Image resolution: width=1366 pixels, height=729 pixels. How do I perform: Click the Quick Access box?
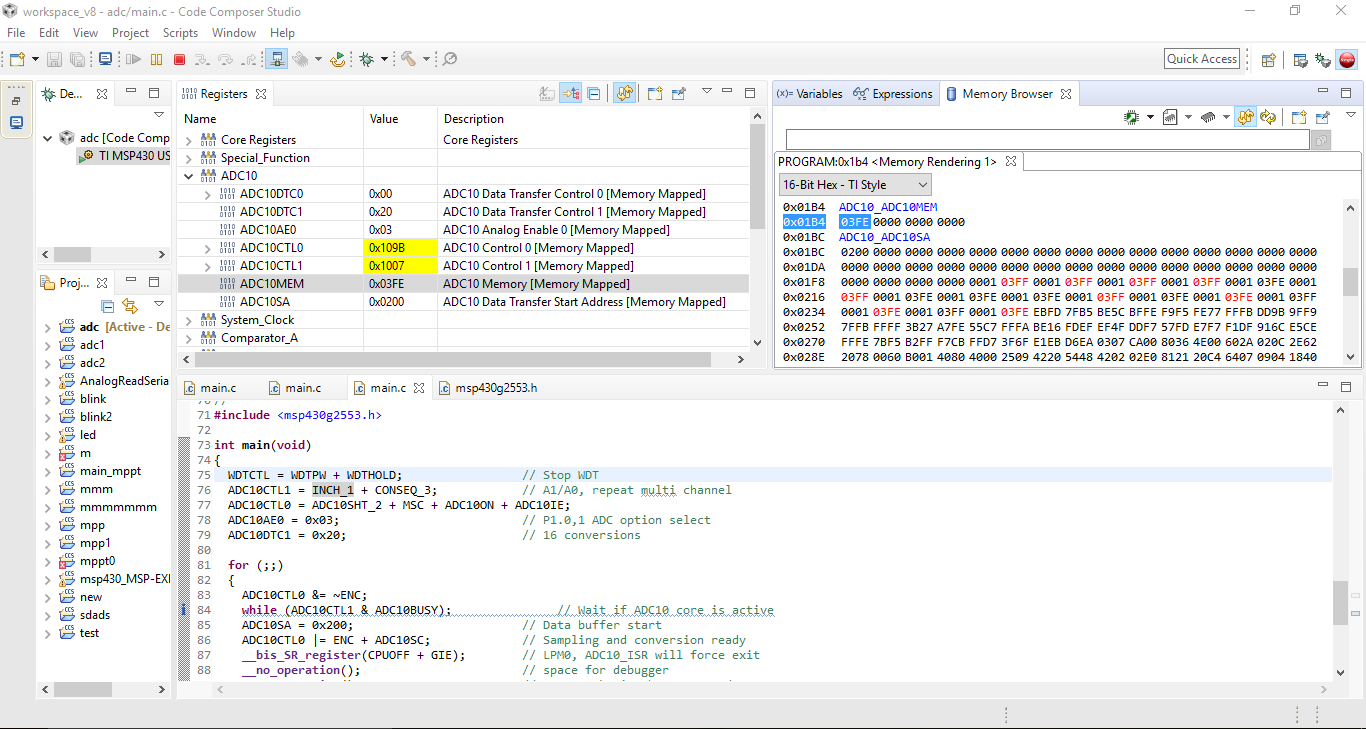[1202, 59]
